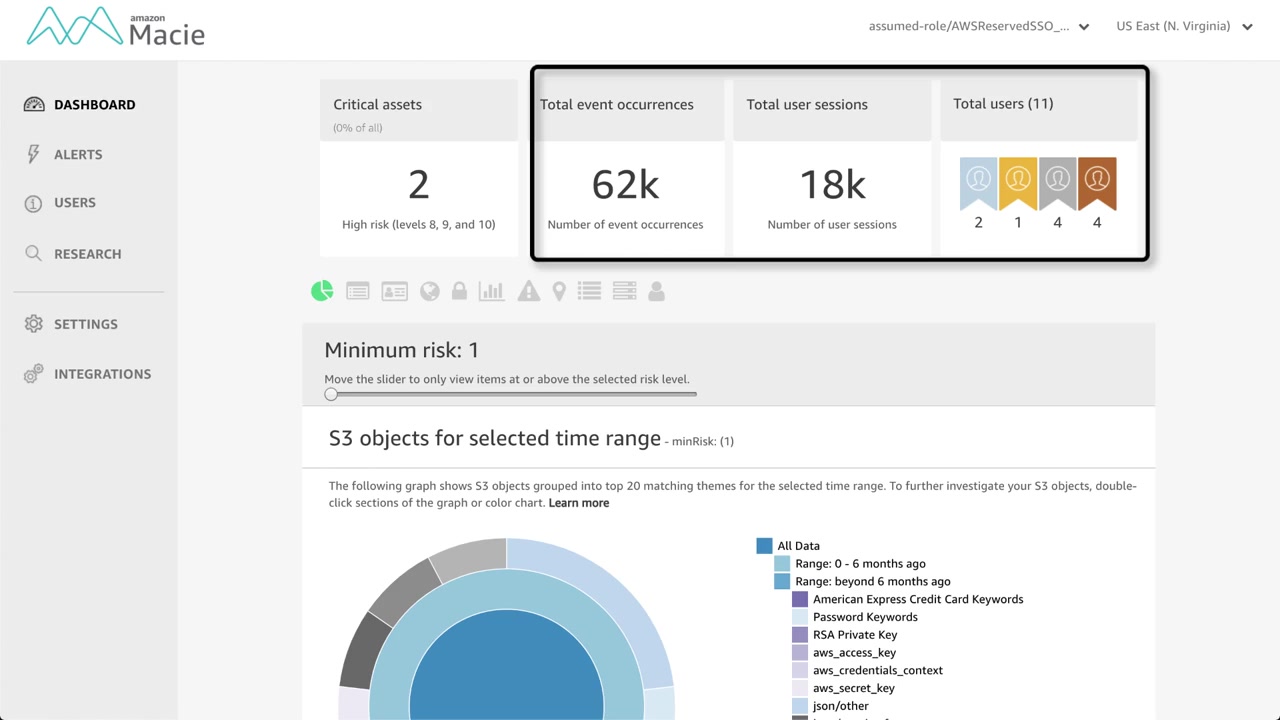The image size is (1280, 720).
Task: Click the globe icon in view toolbar
Action: pyautogui.click(x=430, y=291)
